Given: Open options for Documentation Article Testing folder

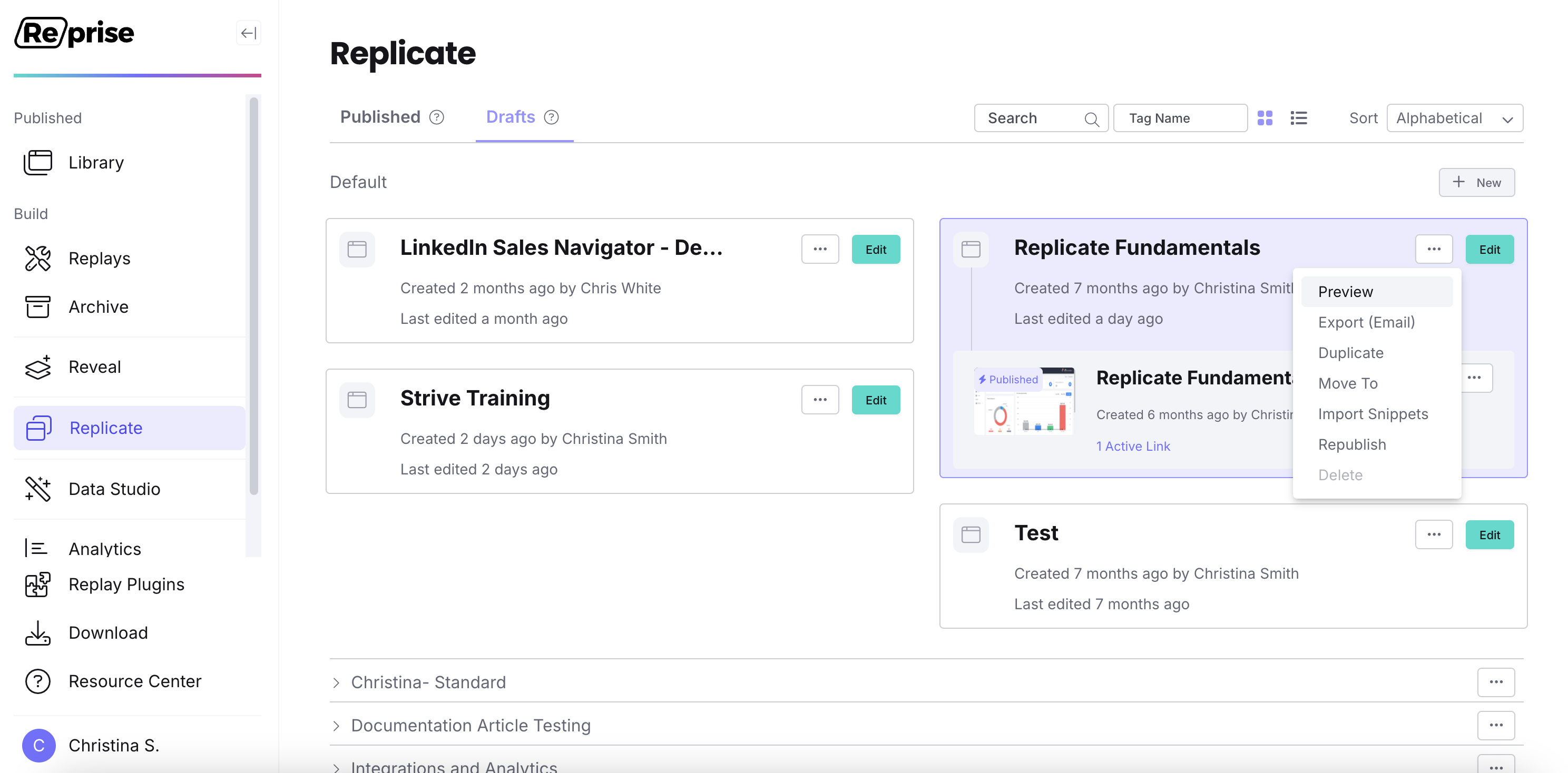Looking at the screenshot, I should (1496, 725).
